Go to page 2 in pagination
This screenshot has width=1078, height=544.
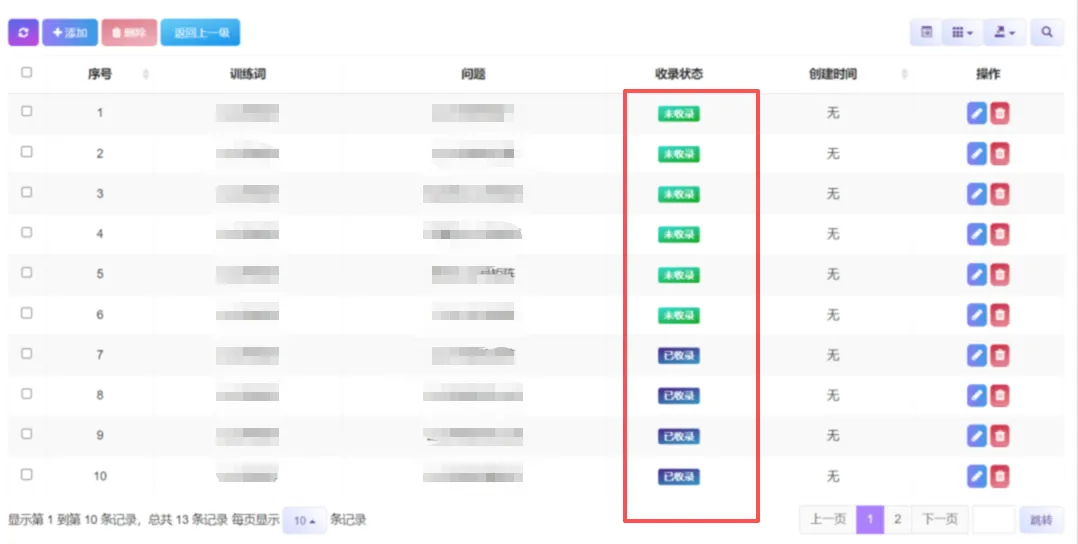point(897,519)
